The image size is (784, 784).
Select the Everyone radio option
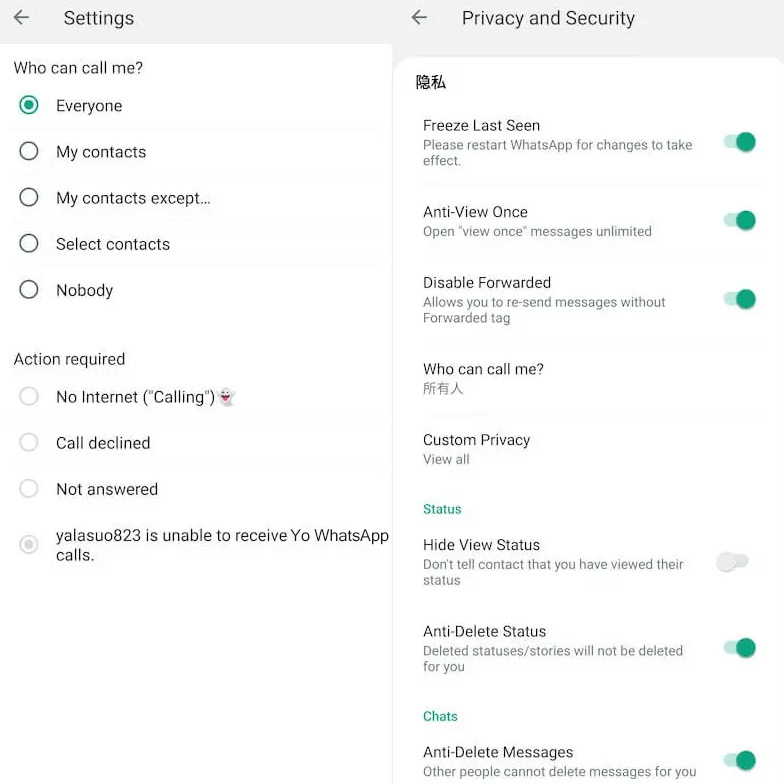click(29, 105)
